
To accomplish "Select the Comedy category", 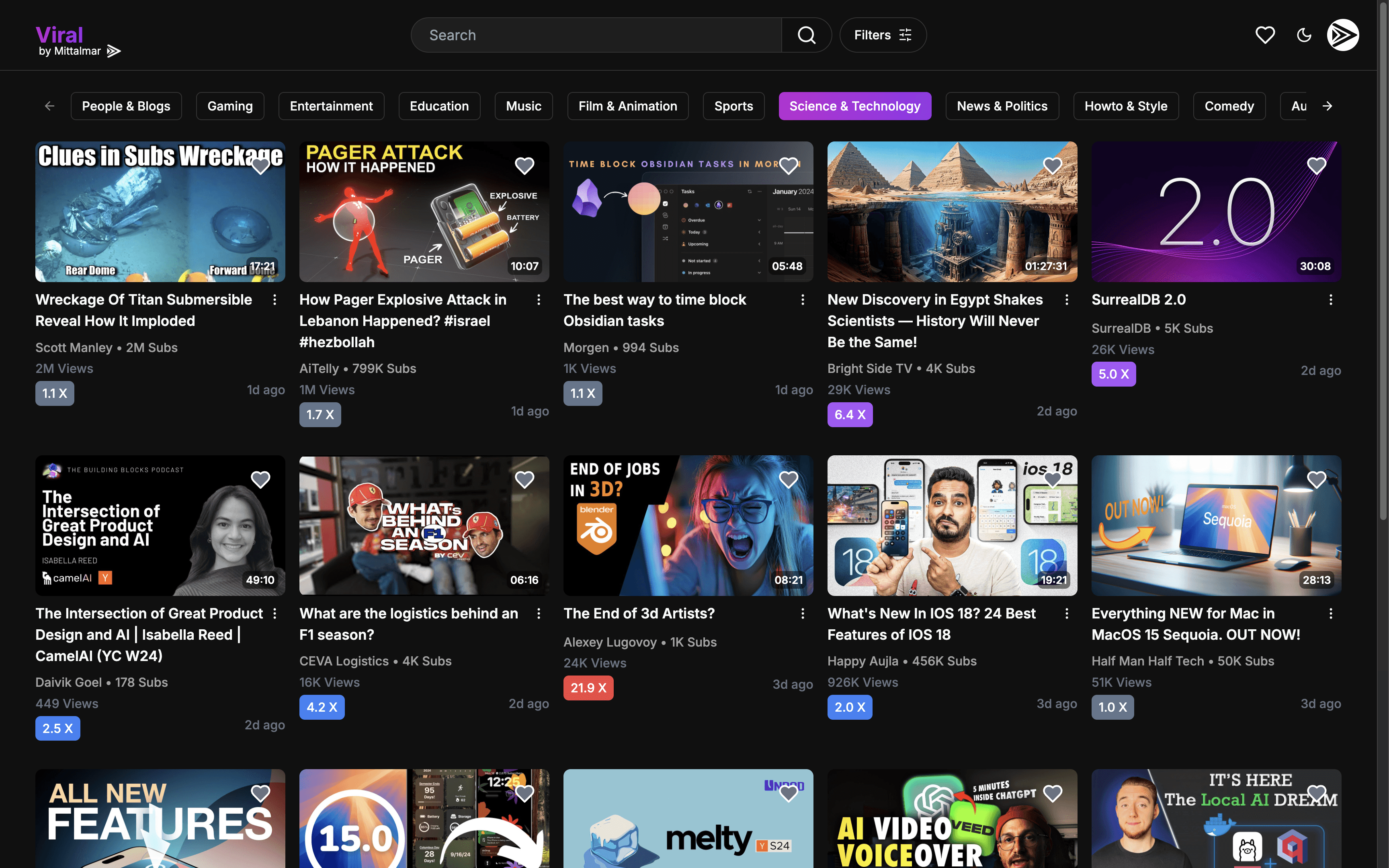I will pos(1229,106).
